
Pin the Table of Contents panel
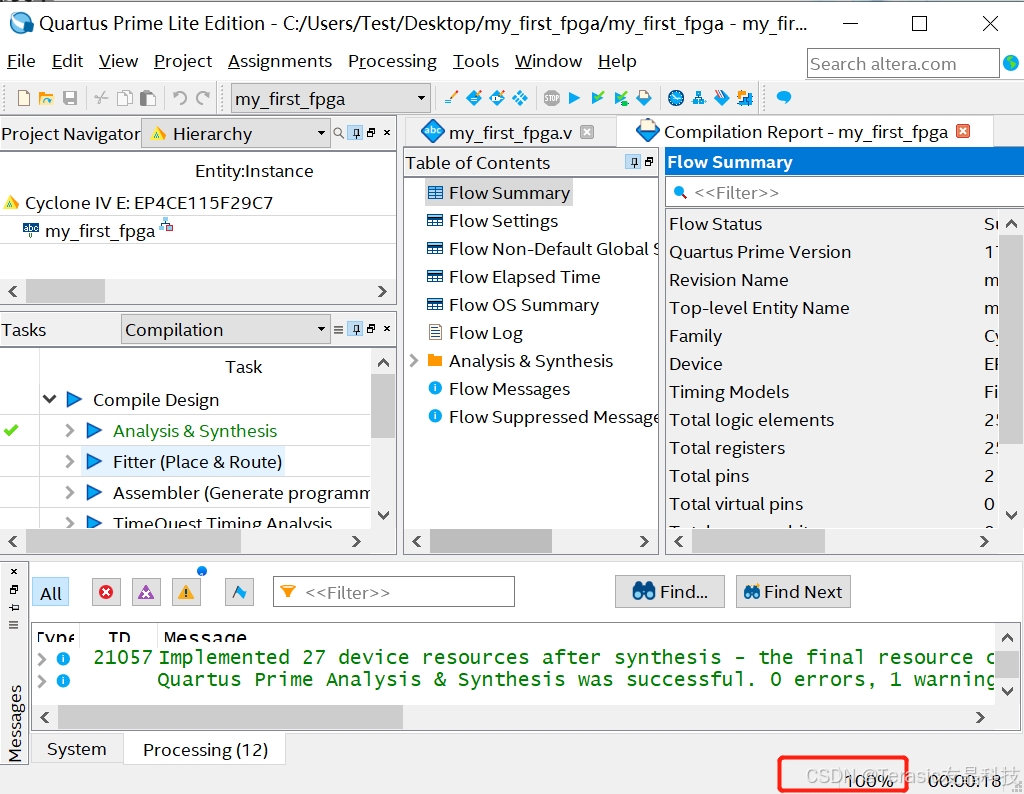[x=633, y=162]
